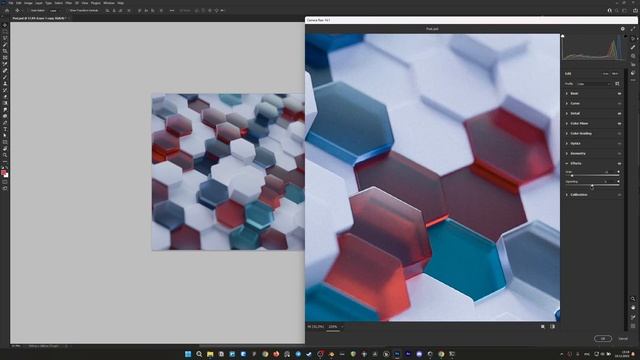
Task: Select the Rectangular Marquee tool
Action: (x=5, y=32)
